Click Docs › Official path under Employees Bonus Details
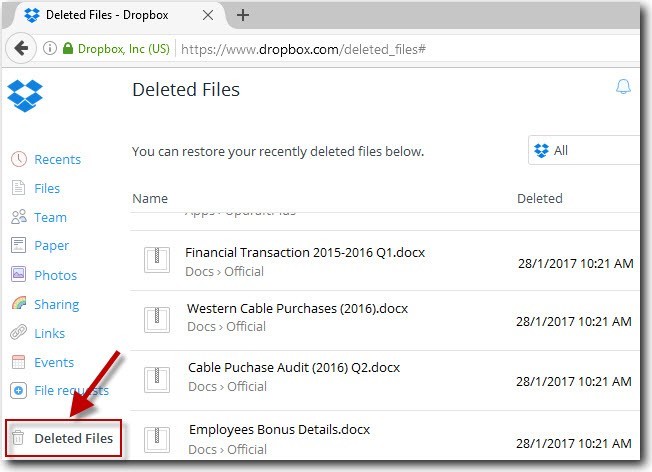The image size is (652, 472). click(227, 450)
